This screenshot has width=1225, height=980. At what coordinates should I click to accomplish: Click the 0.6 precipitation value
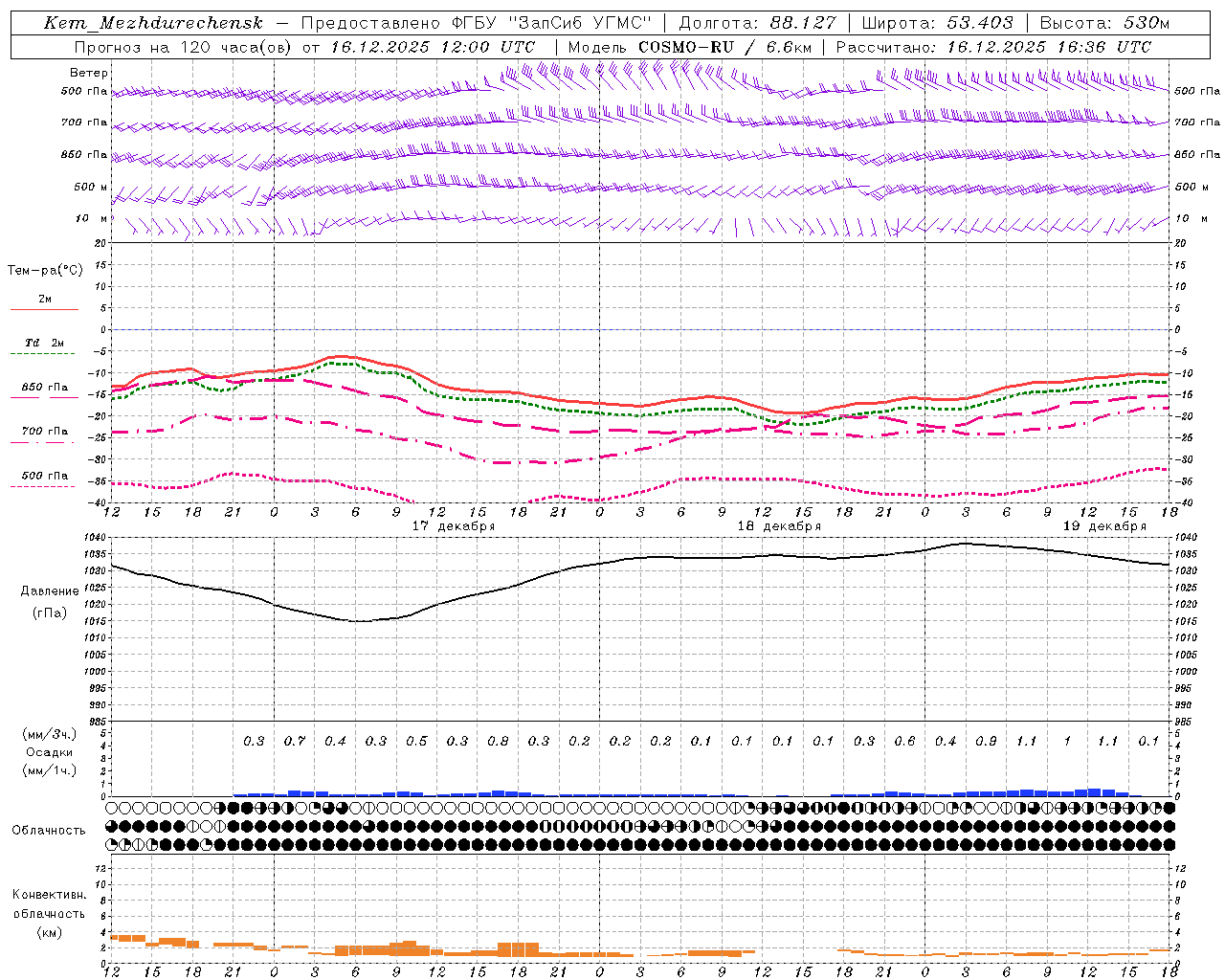(x=904, y=741)
